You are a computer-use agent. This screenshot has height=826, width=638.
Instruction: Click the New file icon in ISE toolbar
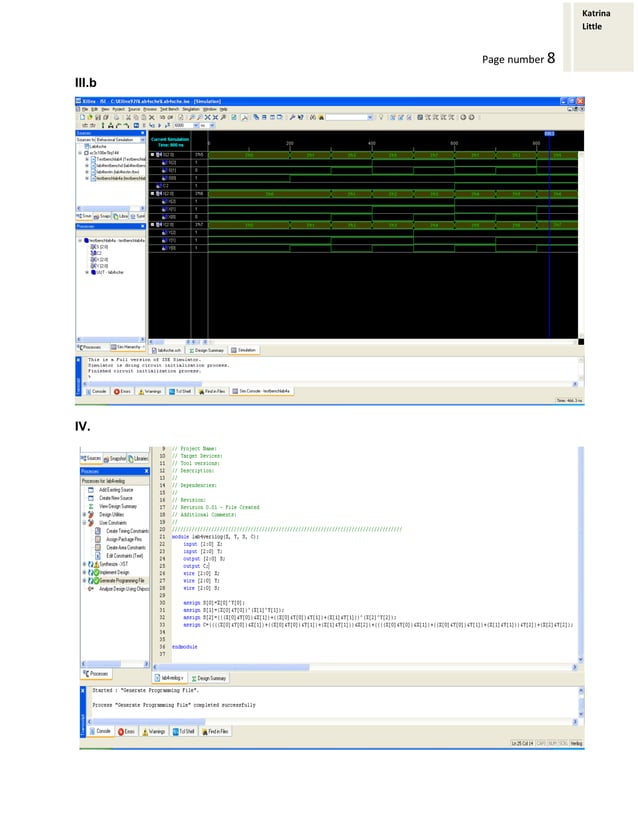coord(82,117)
